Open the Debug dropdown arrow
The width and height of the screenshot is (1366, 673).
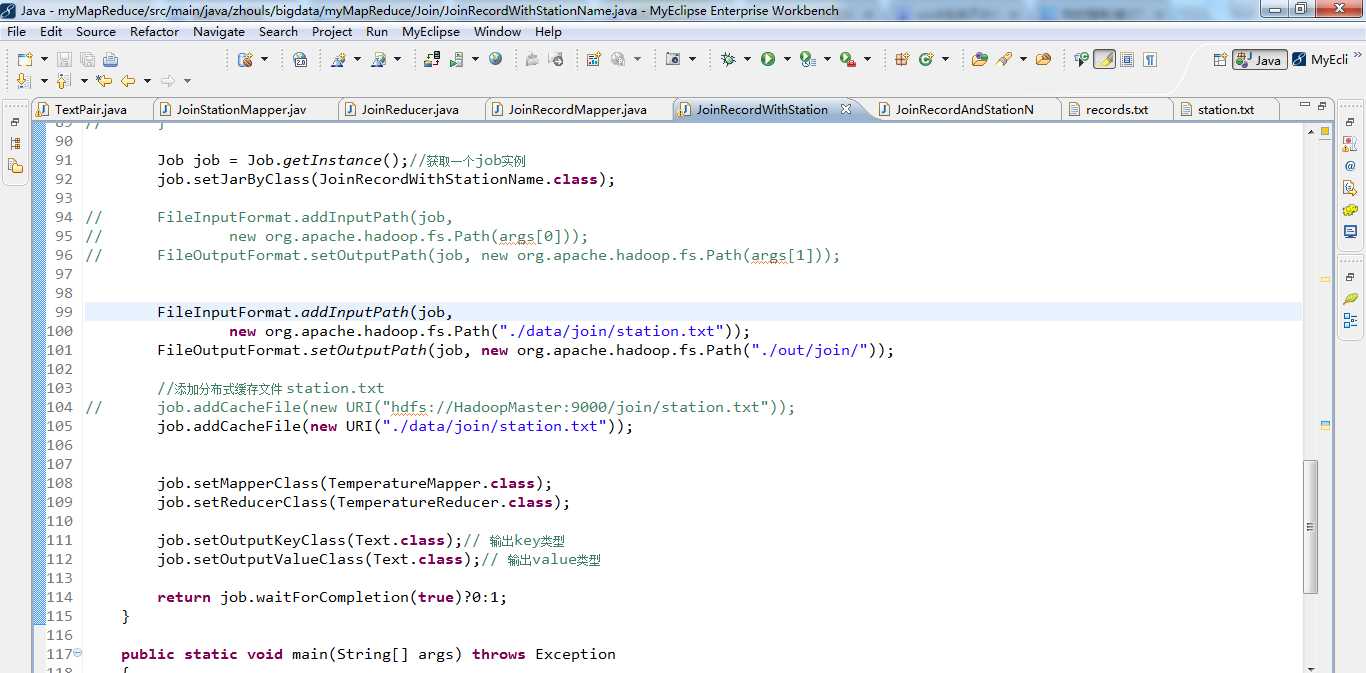coord(747,59)
